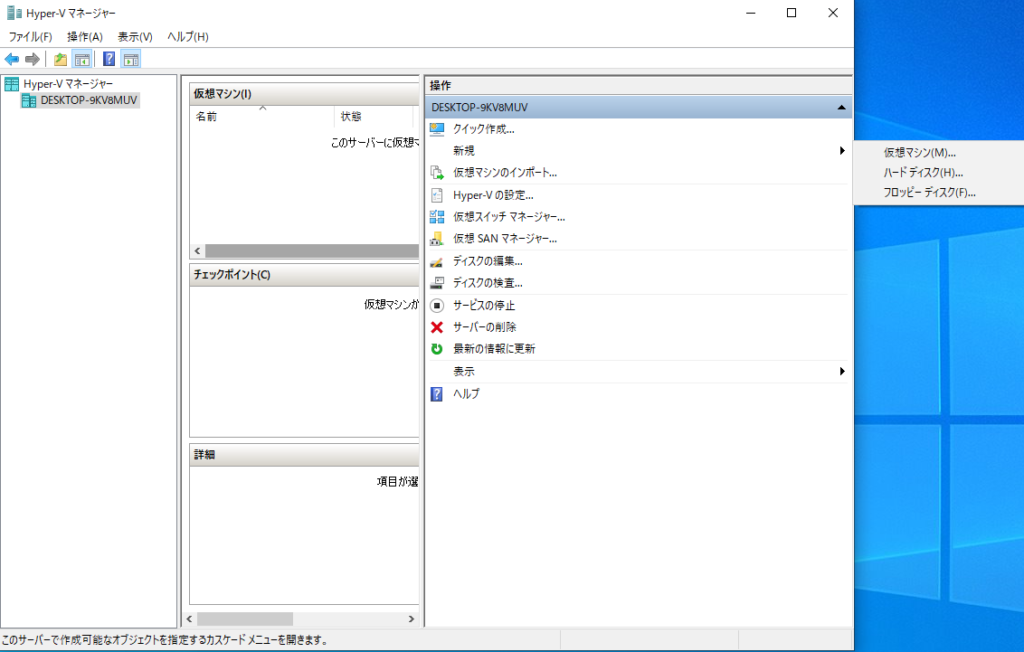Collapse the DESKTOP-9KV8MUV actions header arrow
1024x652 pixels.
841,107
